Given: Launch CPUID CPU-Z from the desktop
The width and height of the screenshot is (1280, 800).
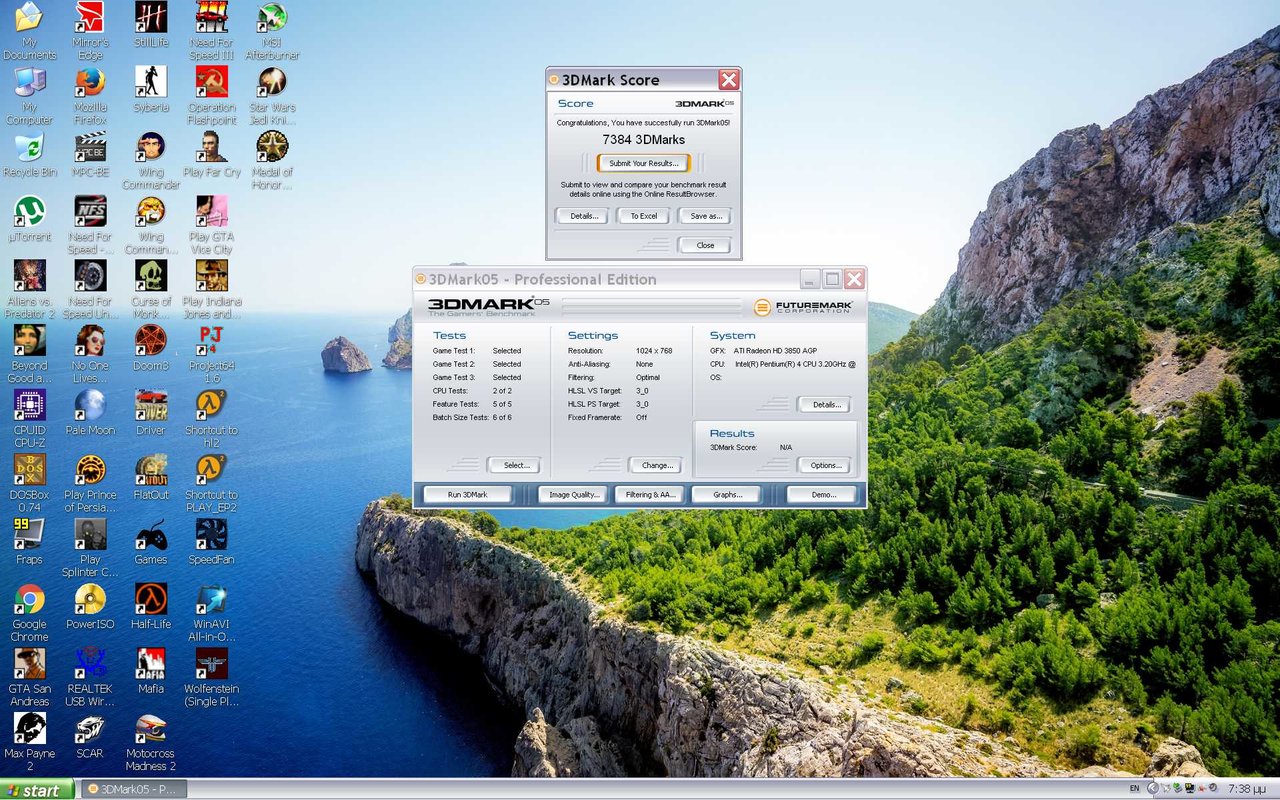Looking at the screenshot, I should point(30,418).
